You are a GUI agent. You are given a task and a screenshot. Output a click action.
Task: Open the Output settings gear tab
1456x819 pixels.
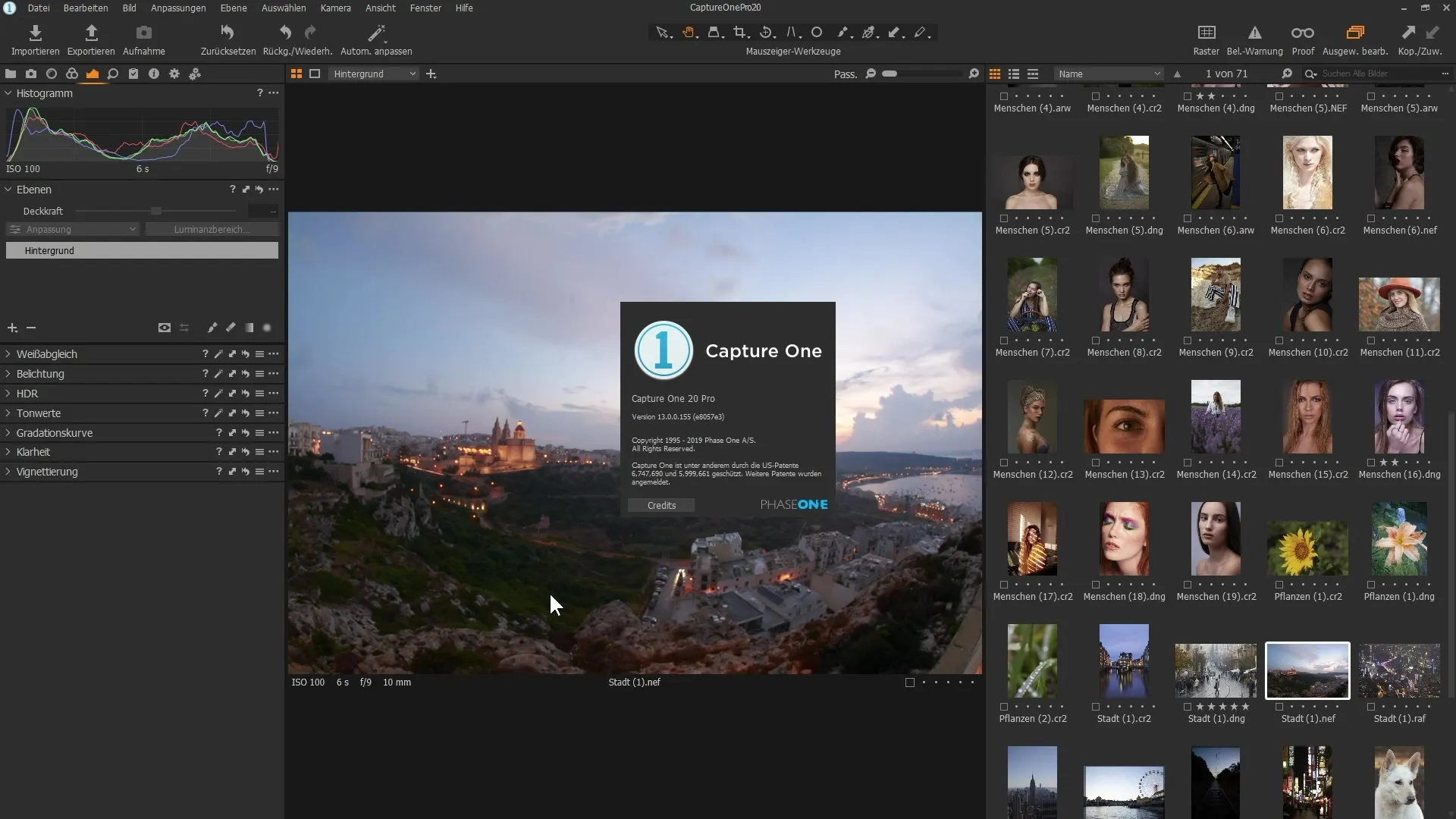pyautogui.click(x=174, y=74)
